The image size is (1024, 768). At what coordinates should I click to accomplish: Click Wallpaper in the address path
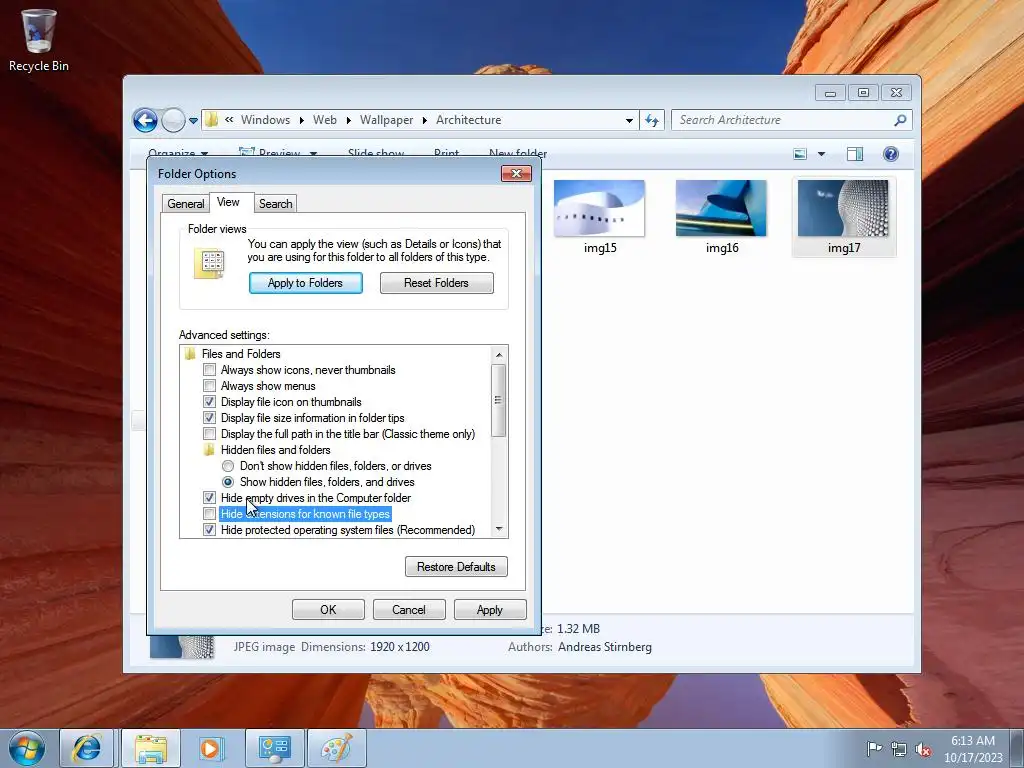tap(386, 120)
